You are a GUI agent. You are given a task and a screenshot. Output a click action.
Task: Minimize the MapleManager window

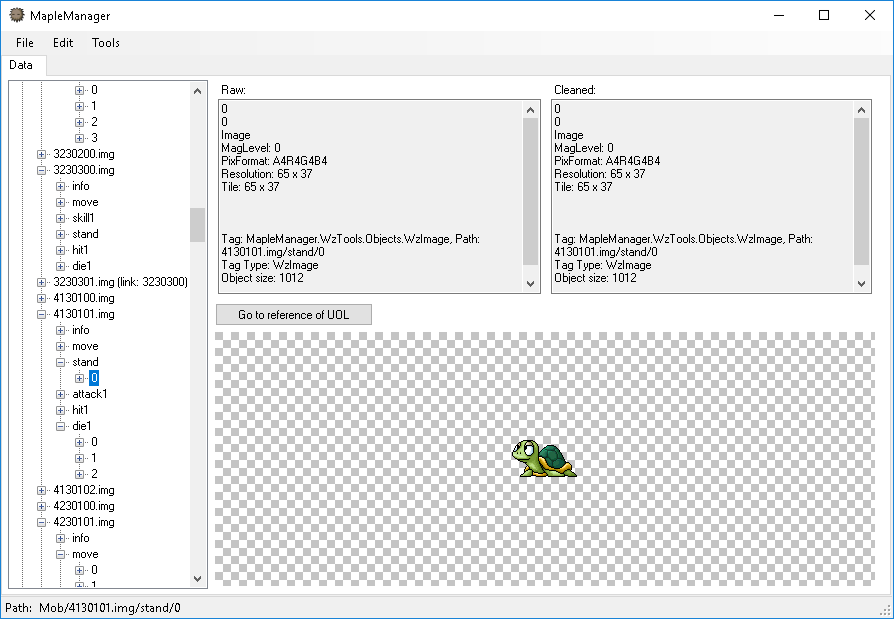779,15
